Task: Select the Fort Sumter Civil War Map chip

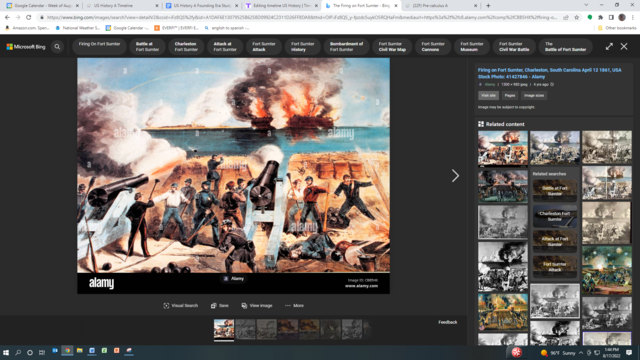Action: (x=392, y=47)
